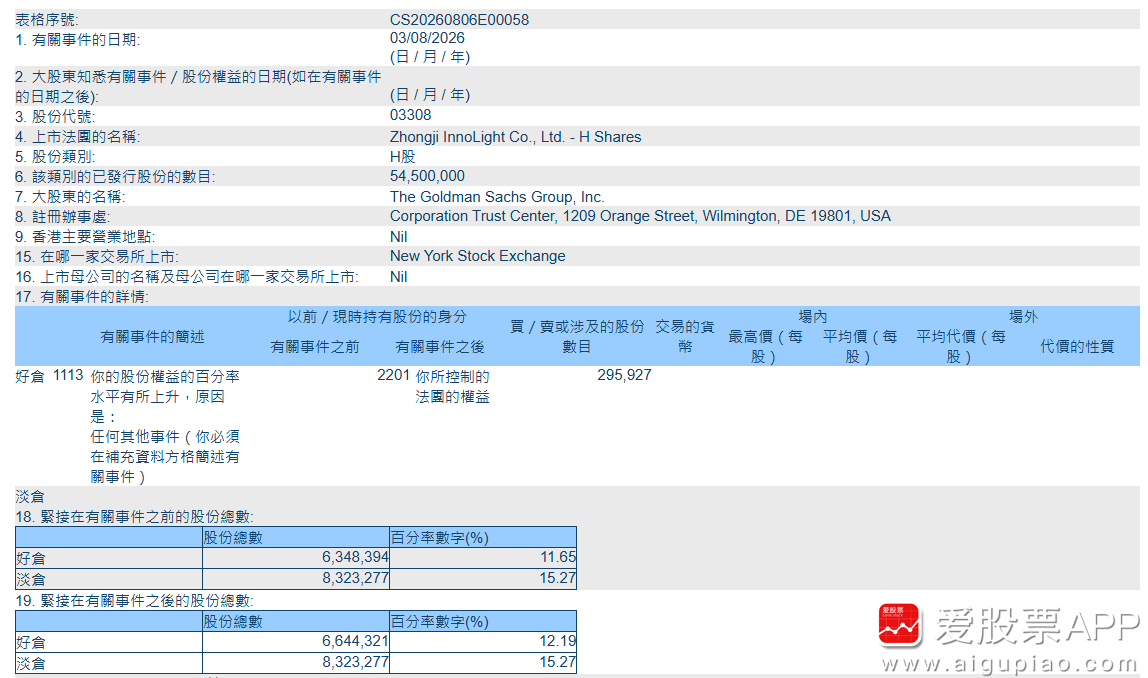Select percentage 15.27 in section 18
The width and height of the screenshot is (1148, 678).
click(558, 578)
